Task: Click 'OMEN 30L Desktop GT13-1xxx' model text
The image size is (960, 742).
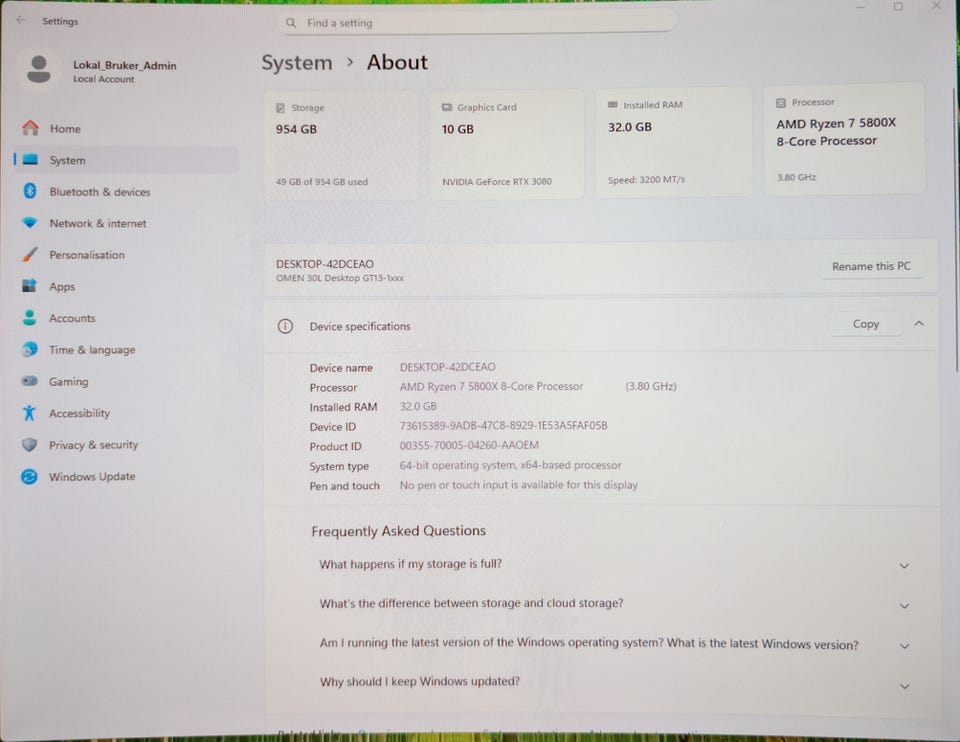Action: click(340, 278)
